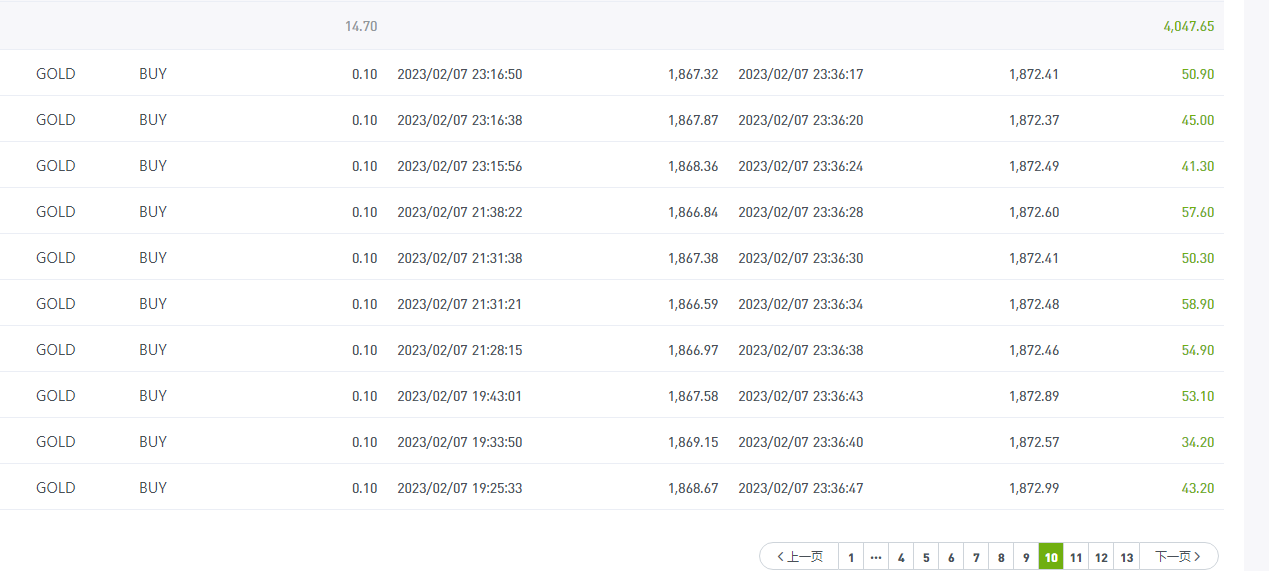Open page 9 in pagination

(x=1026, y=557)
